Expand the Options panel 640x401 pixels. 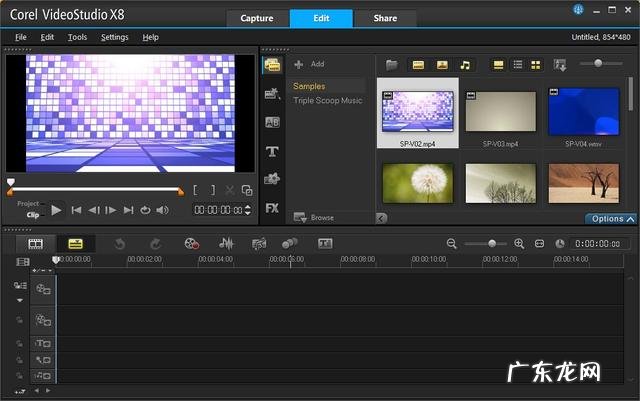(610, 218)
